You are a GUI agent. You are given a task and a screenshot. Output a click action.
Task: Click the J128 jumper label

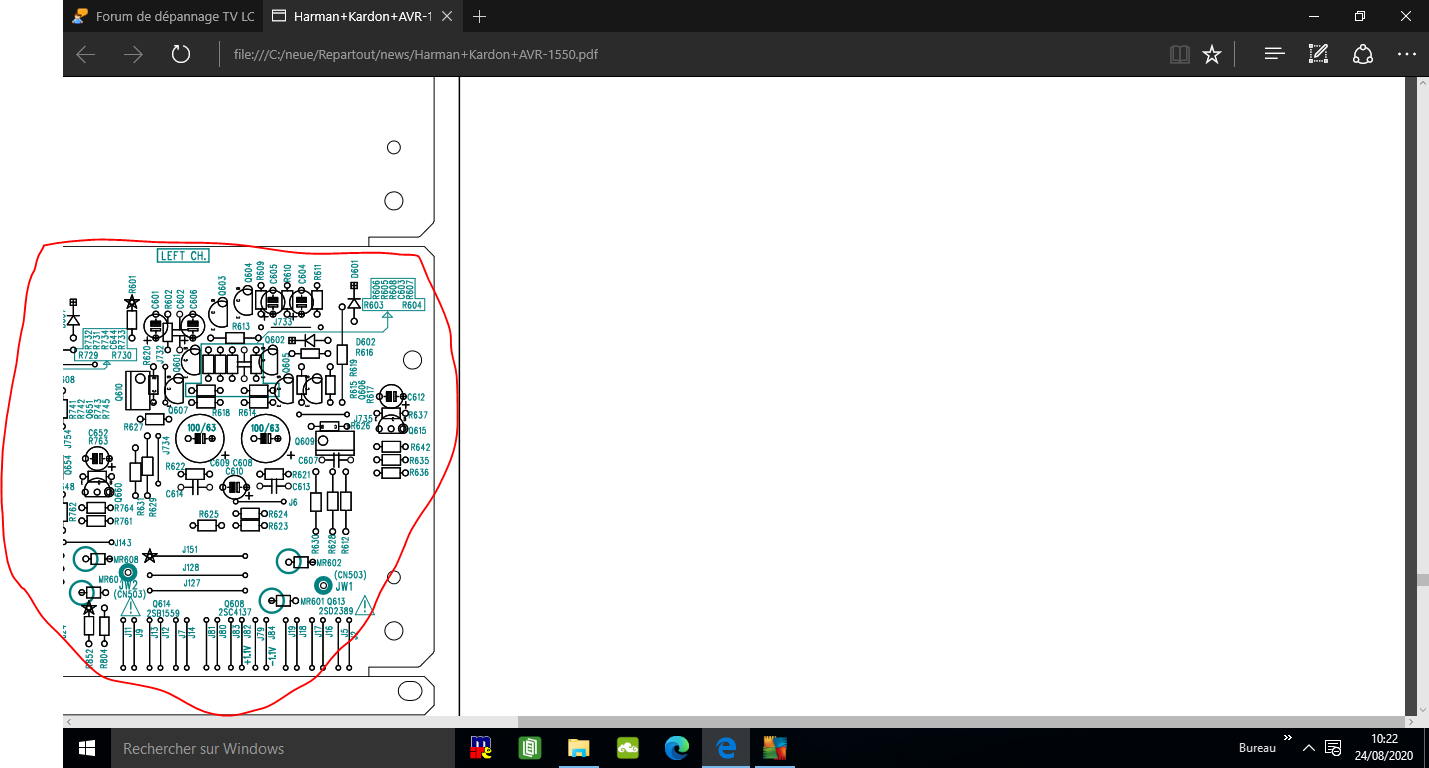tap(191, 567)
